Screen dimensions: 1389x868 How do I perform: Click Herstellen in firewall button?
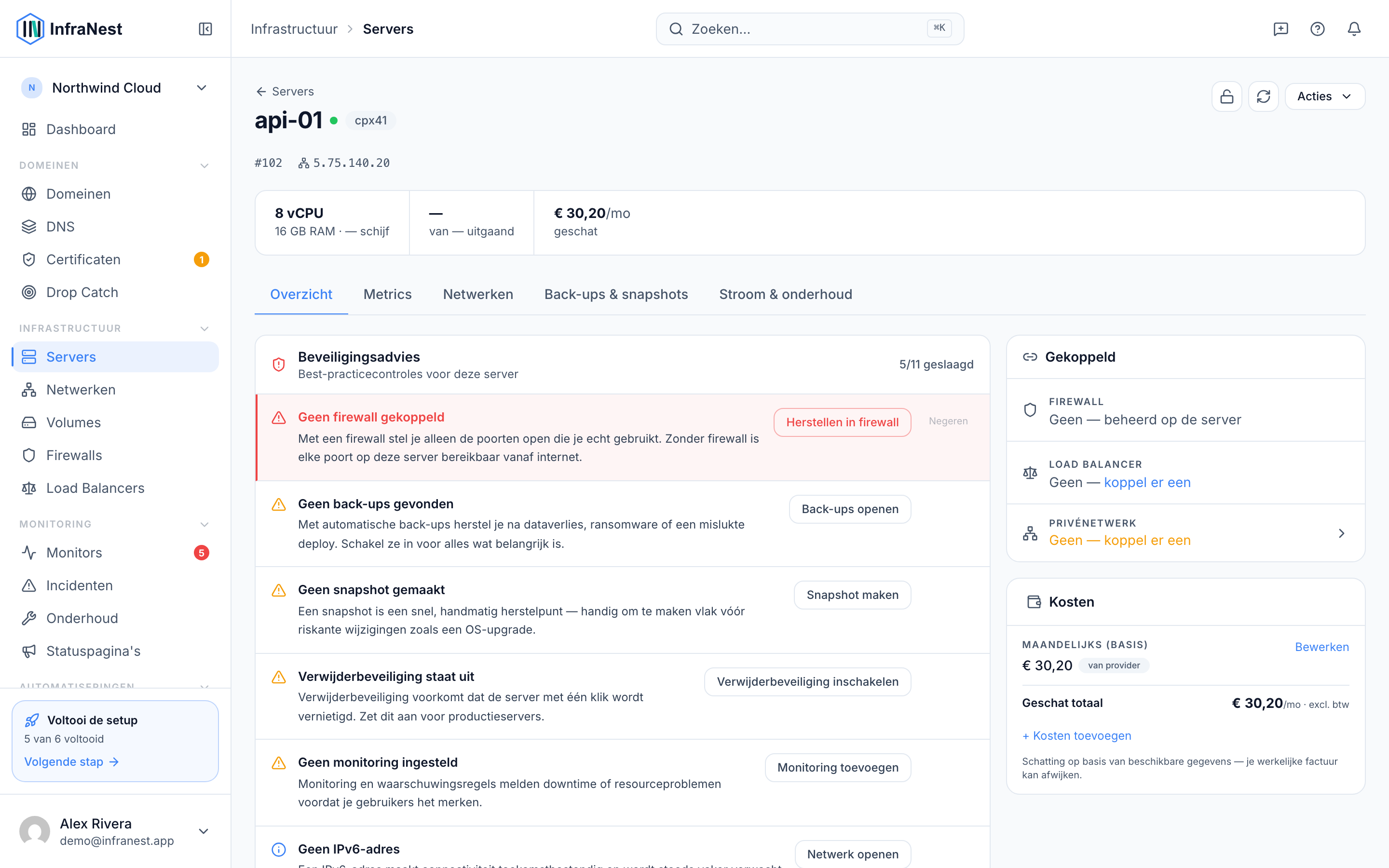pos(842,422)
